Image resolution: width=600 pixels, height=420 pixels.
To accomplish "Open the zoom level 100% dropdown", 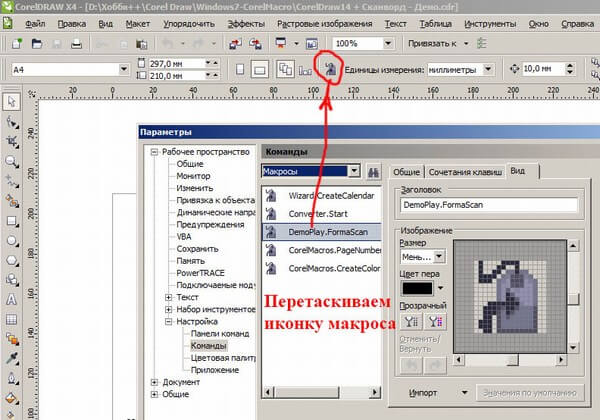I will point(388,43).
